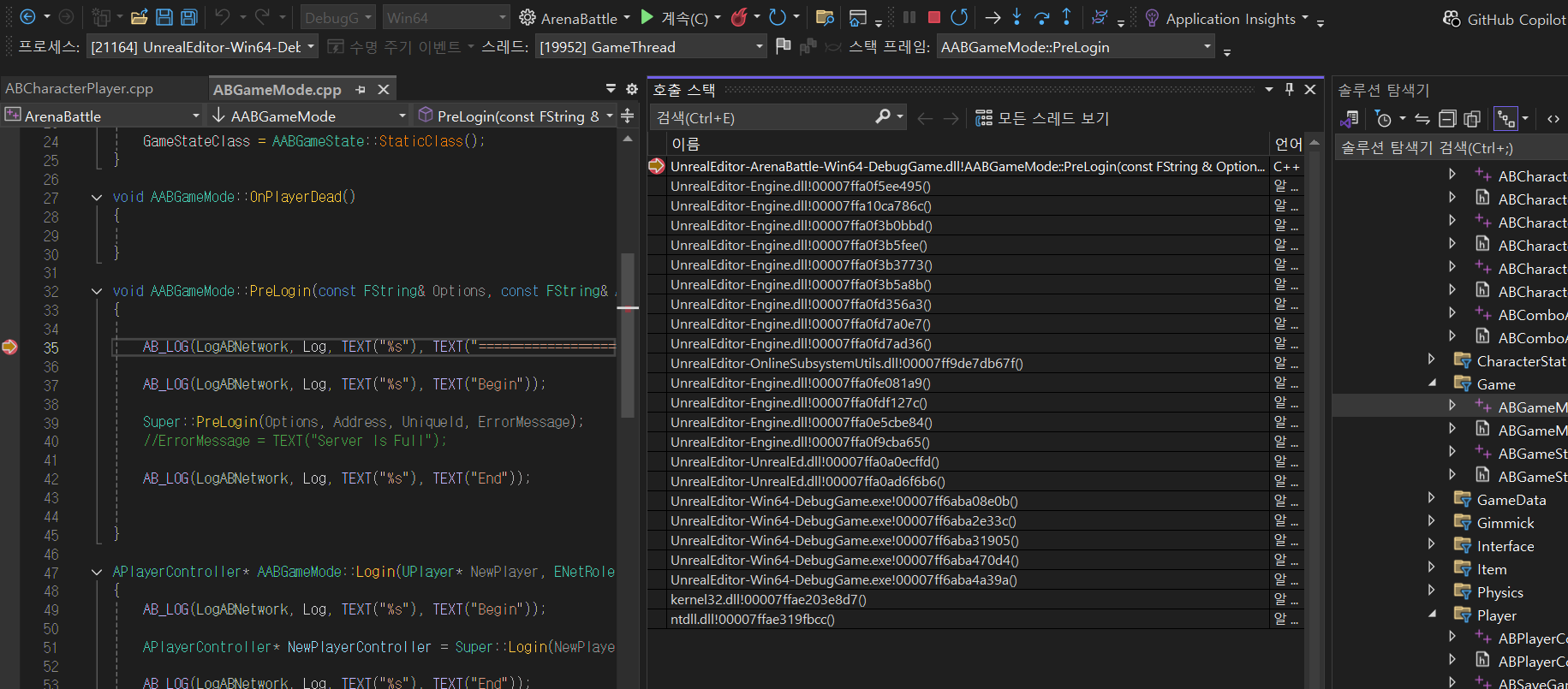Click 모든 스레드 보기 button

coord(1042,118)
